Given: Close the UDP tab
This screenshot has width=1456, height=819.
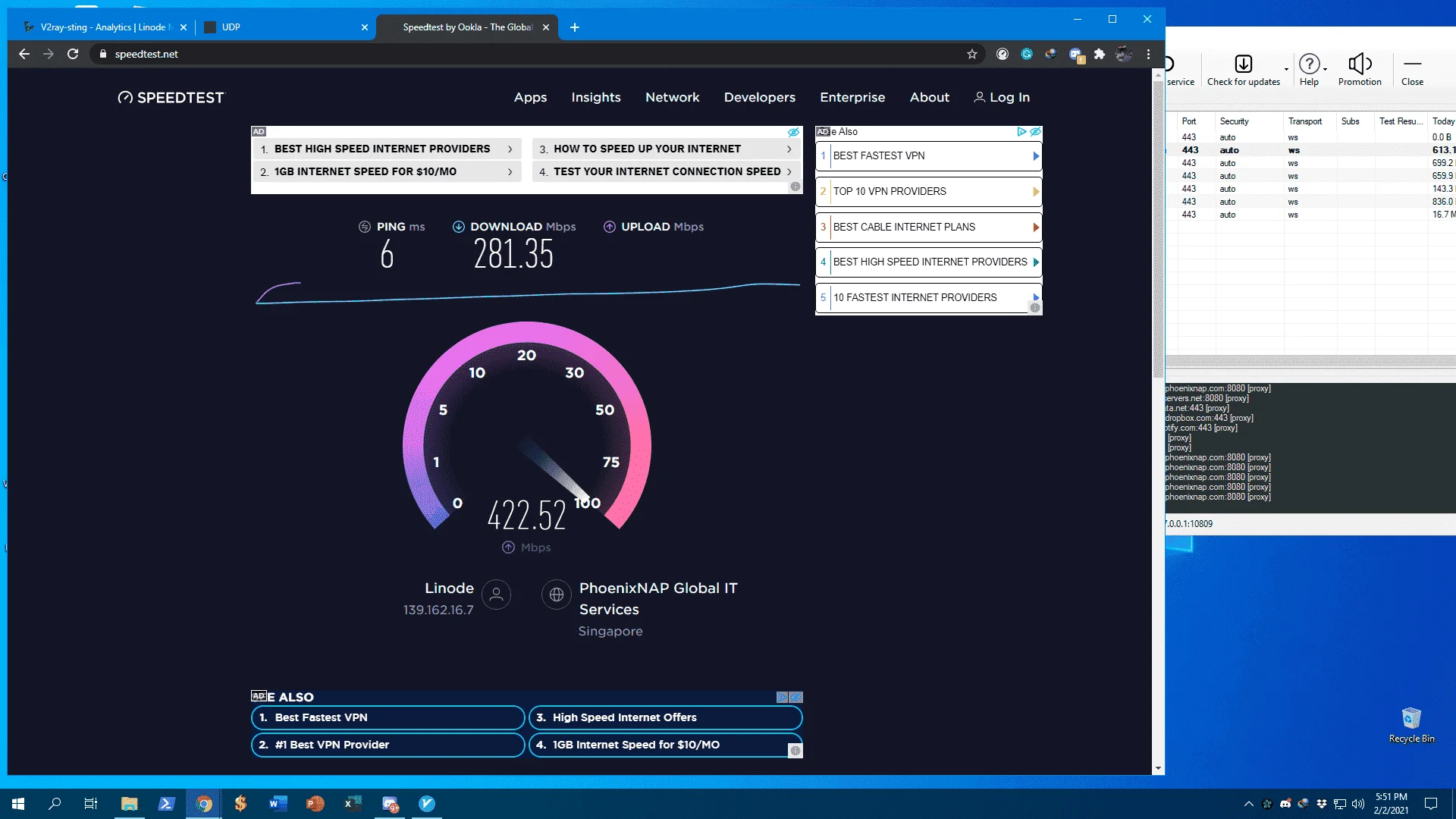Looking at the screenshot, I should (x=365, y=27).
